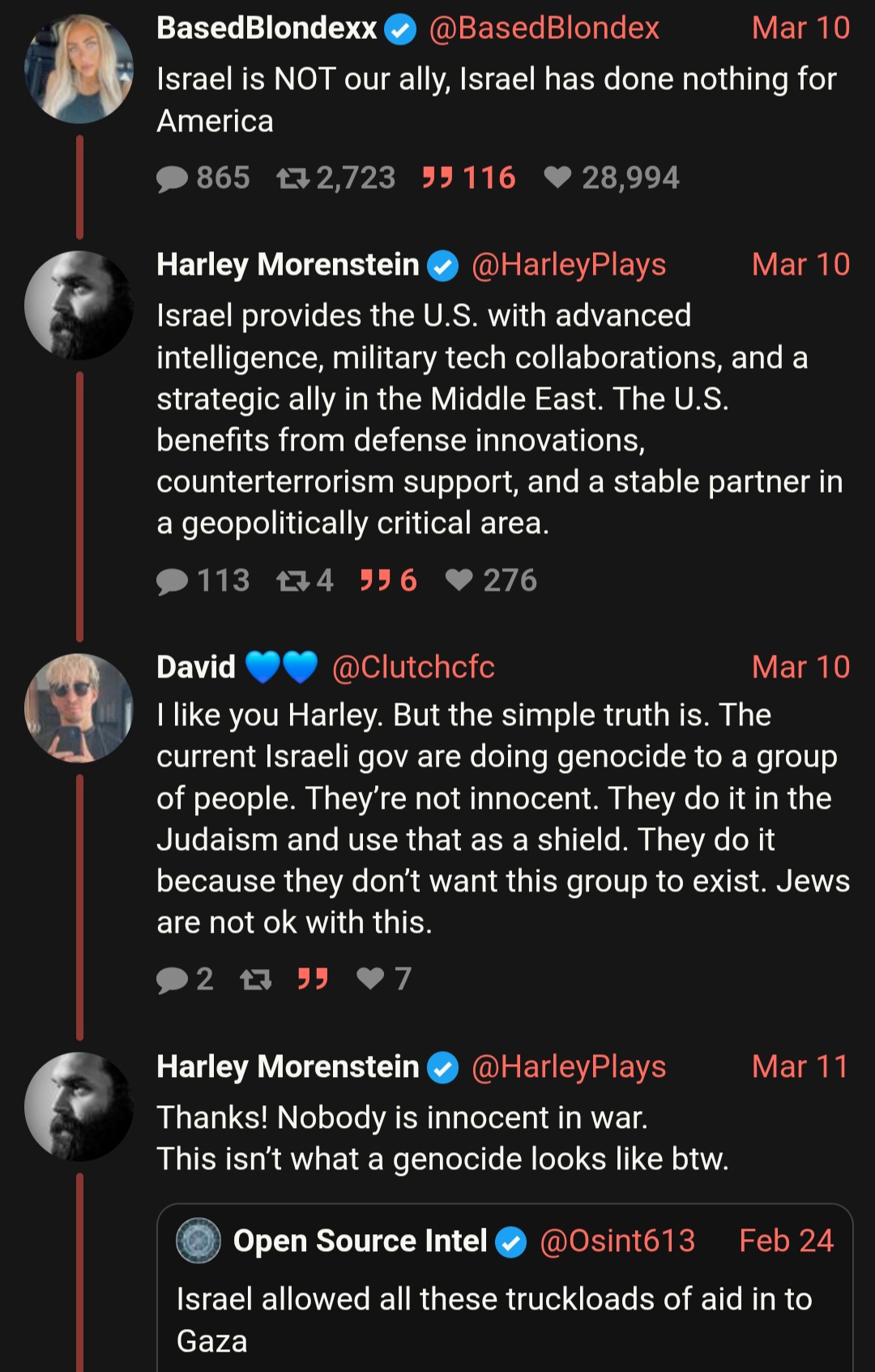Click reply icon with 113 replies
The width and height of the screenshot is (875, 1372).
(172, 581)
